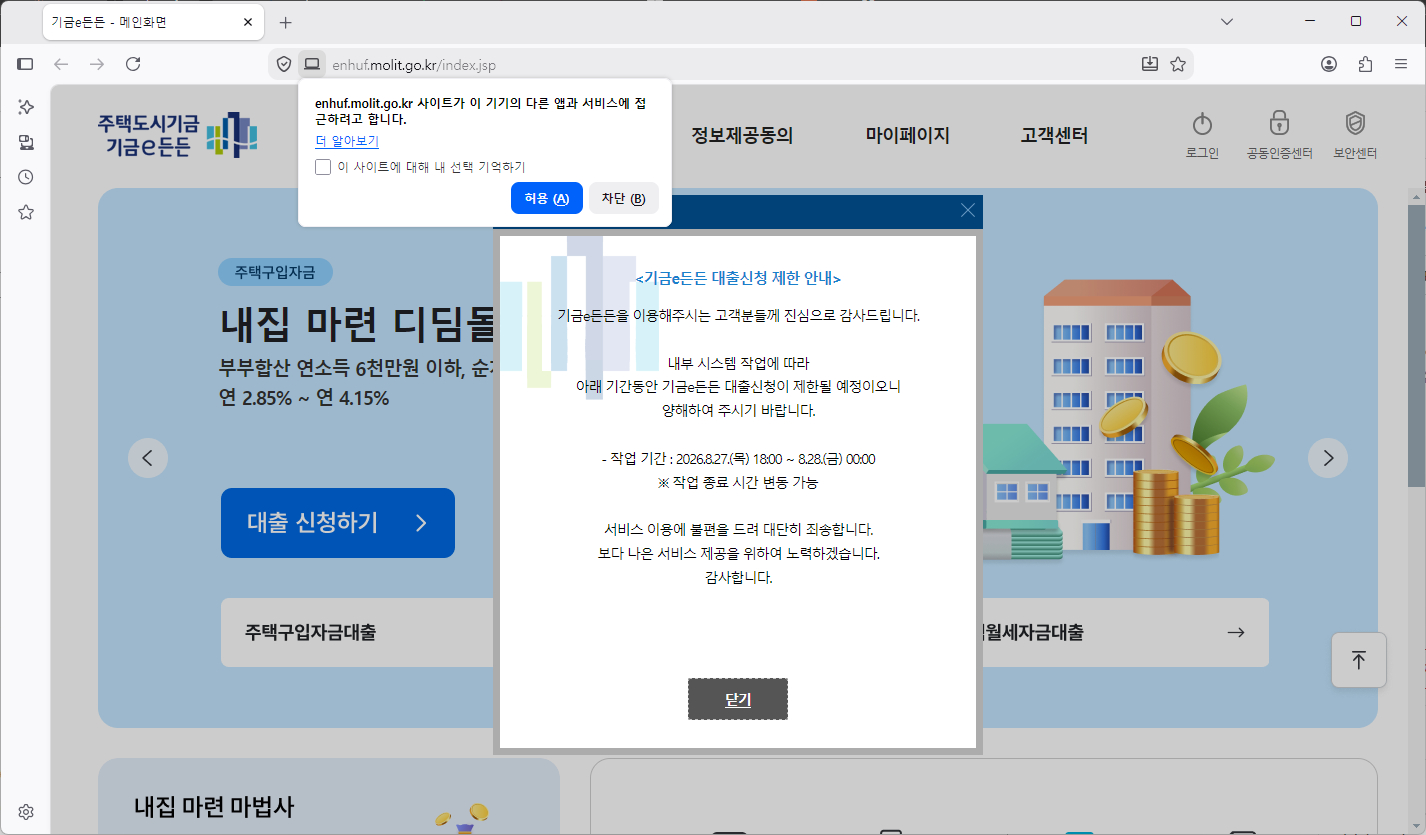Screen dimensions: 1426x835
Task: Click the 닫기 button in popup
Action: click(x=738, y=699)
